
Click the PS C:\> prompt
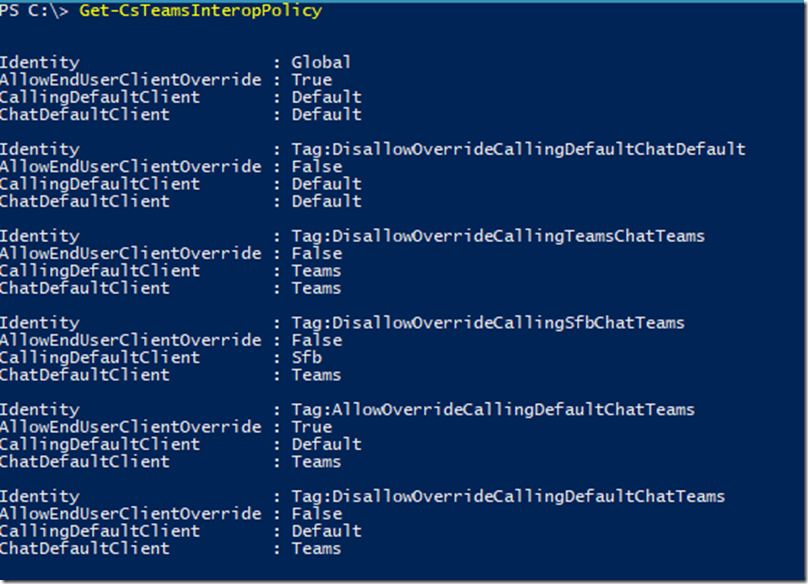(x=34, y=10)
